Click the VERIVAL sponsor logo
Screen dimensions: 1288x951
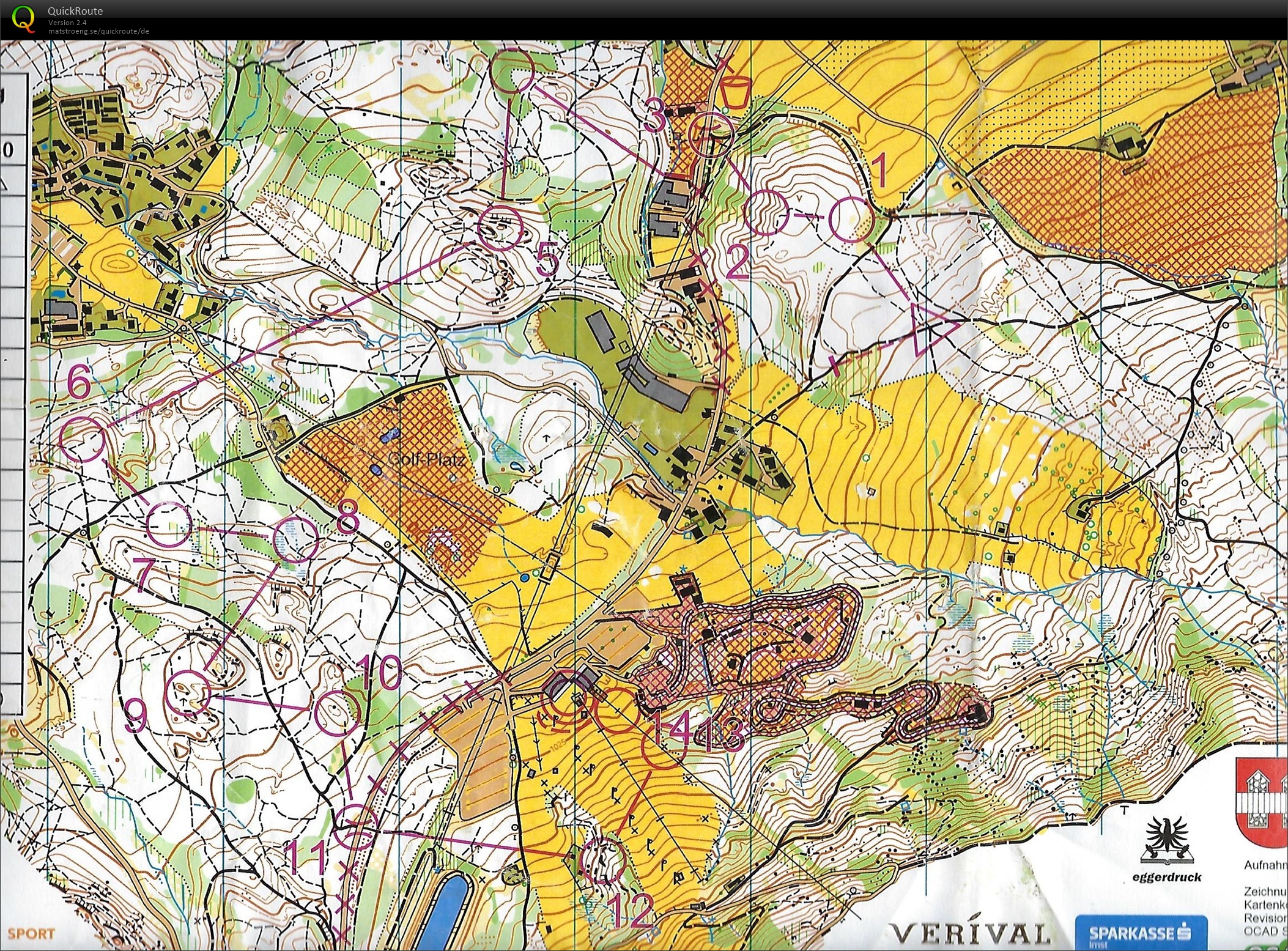[969, 934]
